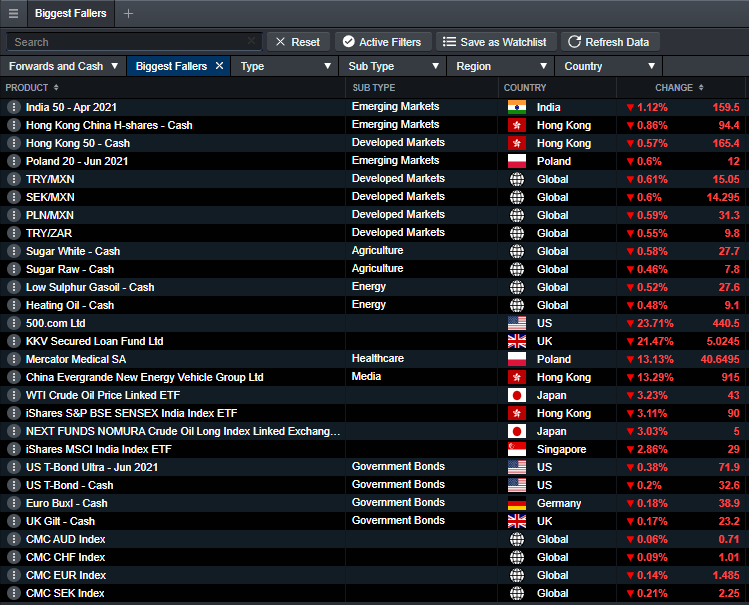Click the COUNTRY column header
The image size is (749, 605).
pos(524,88)
